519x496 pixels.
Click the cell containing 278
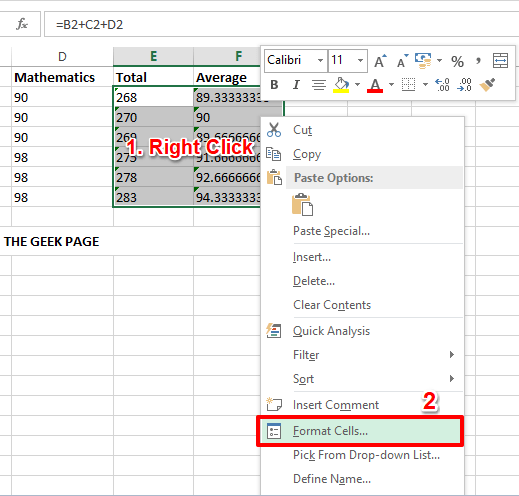[153, 177]
